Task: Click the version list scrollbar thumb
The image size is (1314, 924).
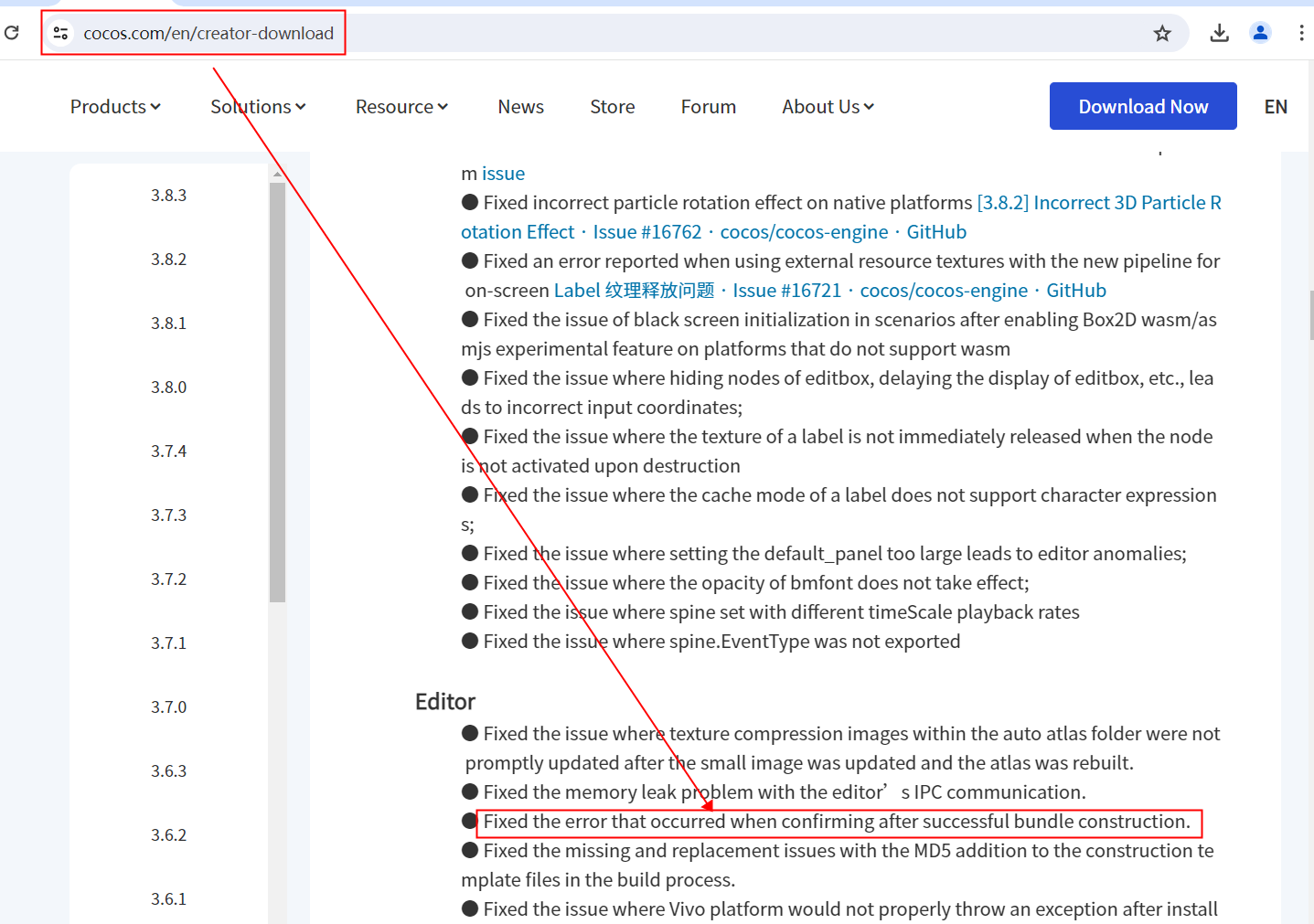Action: point(278,393)
